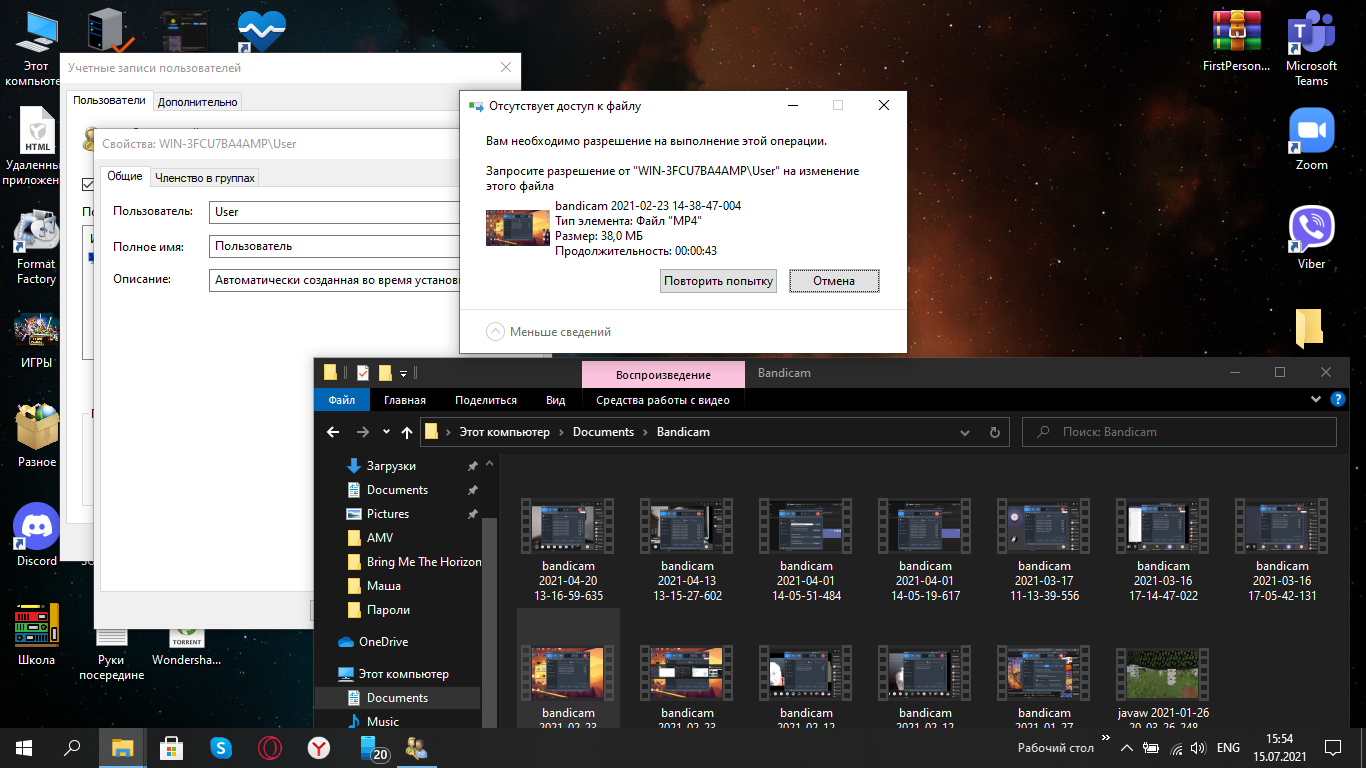The height and width of the screenshot is (768, 1366).
Task: Select video bandicam 2021-03-17 11-13-39-556
Action: coord(1044,551)
